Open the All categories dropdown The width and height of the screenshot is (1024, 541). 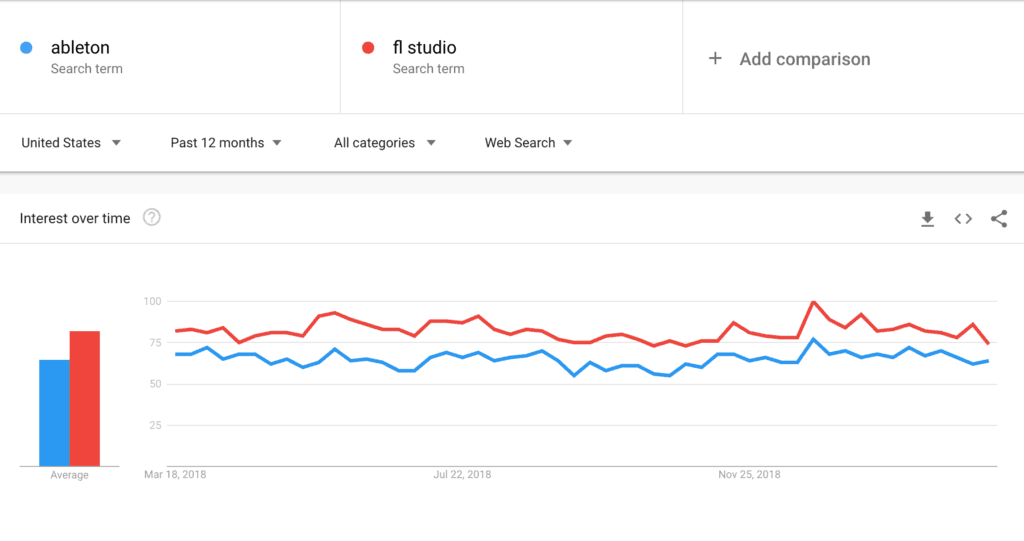(385, 143)
